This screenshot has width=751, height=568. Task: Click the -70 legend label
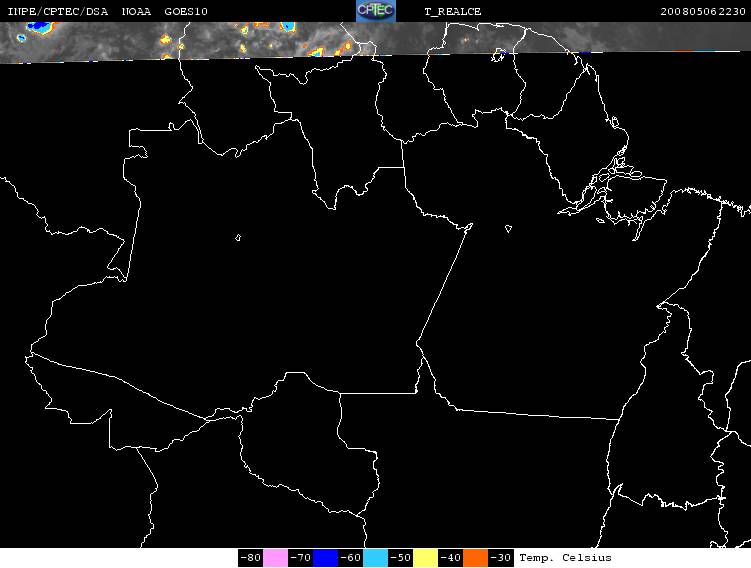coord(300,558)
